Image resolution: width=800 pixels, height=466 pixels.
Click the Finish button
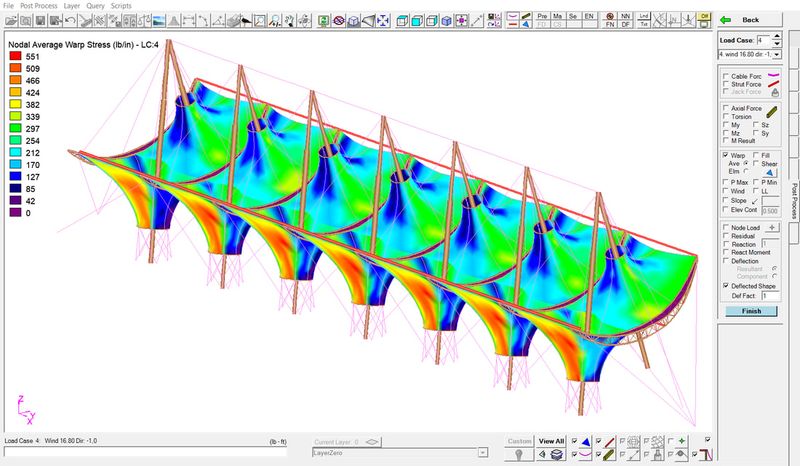[x=751, y=311]
